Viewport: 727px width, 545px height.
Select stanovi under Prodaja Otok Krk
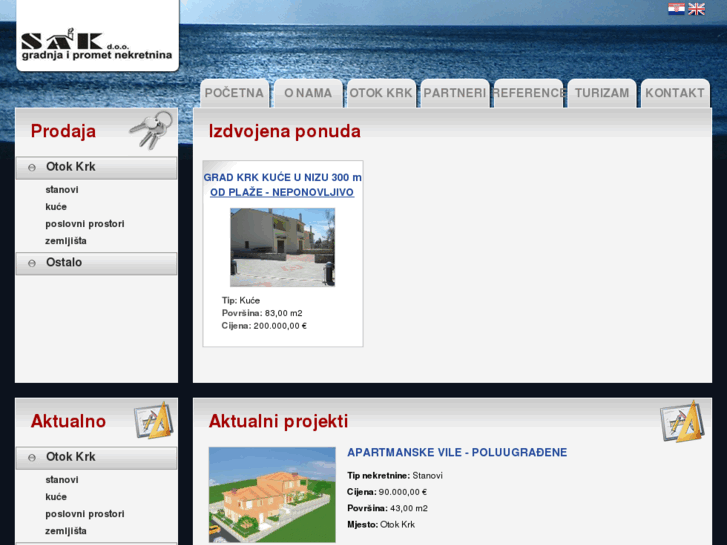[x=62, y=190]
